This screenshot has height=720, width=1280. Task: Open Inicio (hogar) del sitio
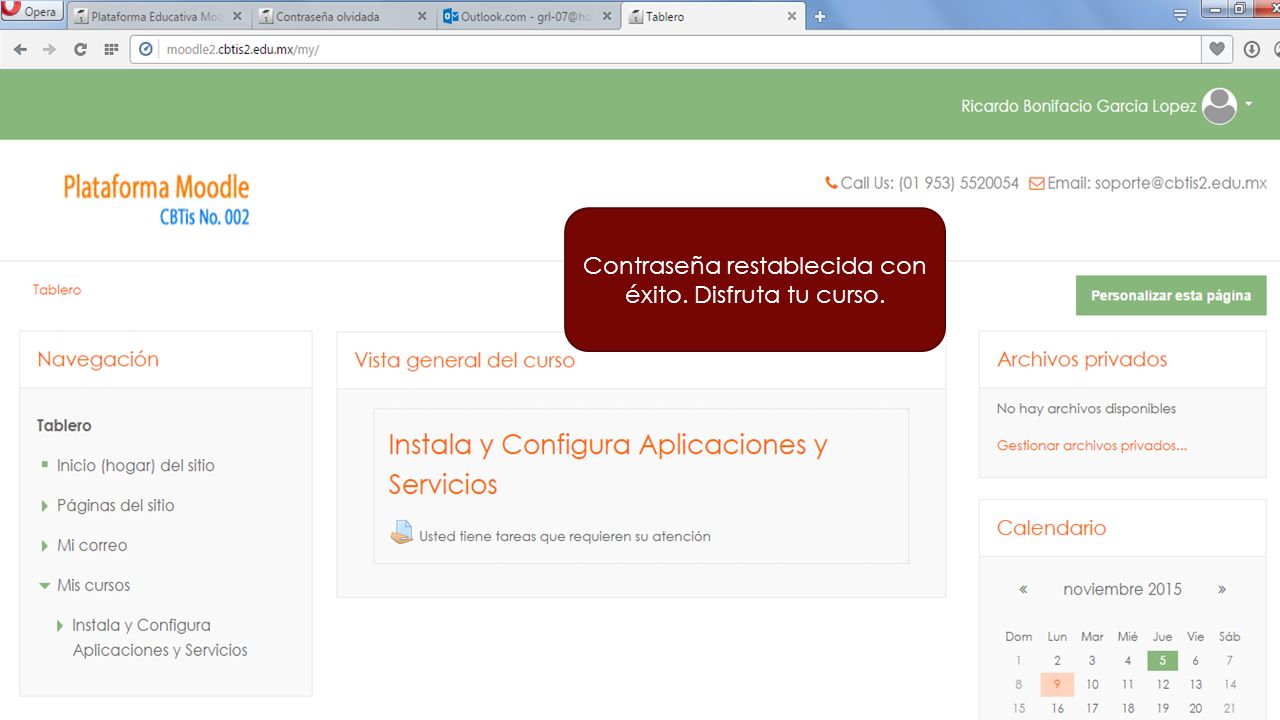click(136, 466)
